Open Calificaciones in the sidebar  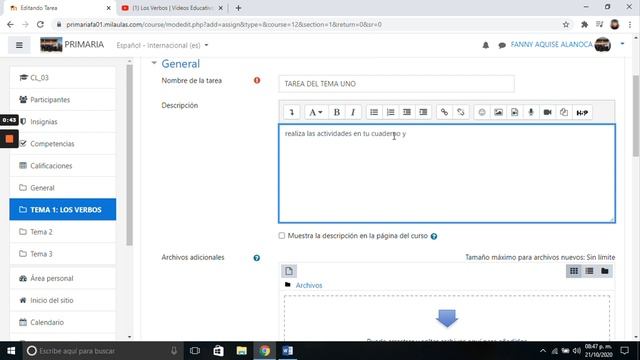[x=63, y=166]
